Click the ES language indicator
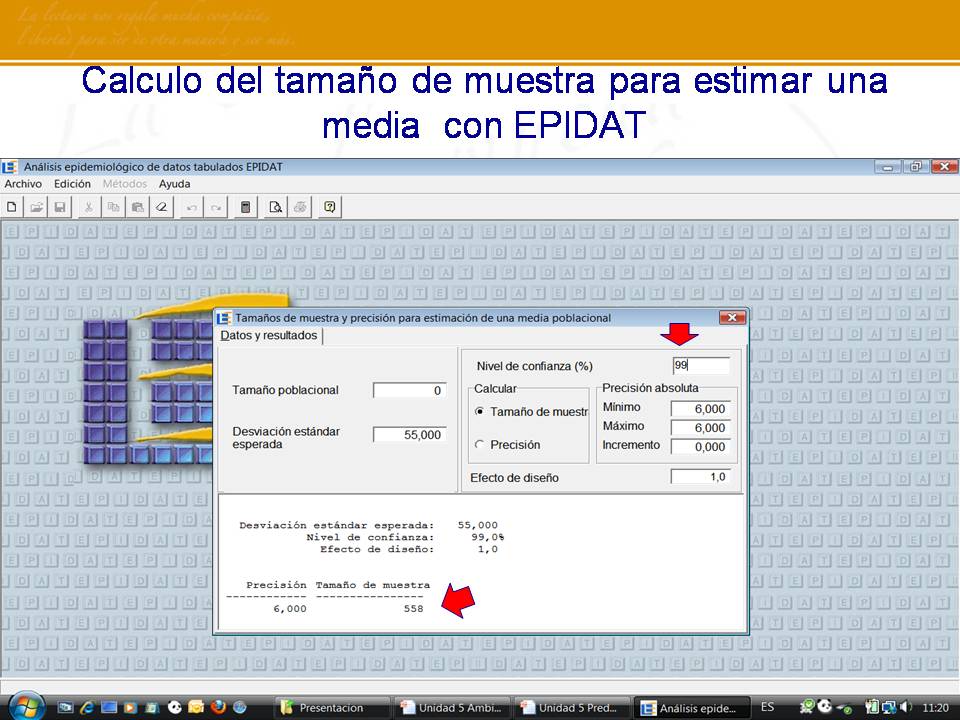960x720 pixels. pyautogui.click(x=768, y=707)
